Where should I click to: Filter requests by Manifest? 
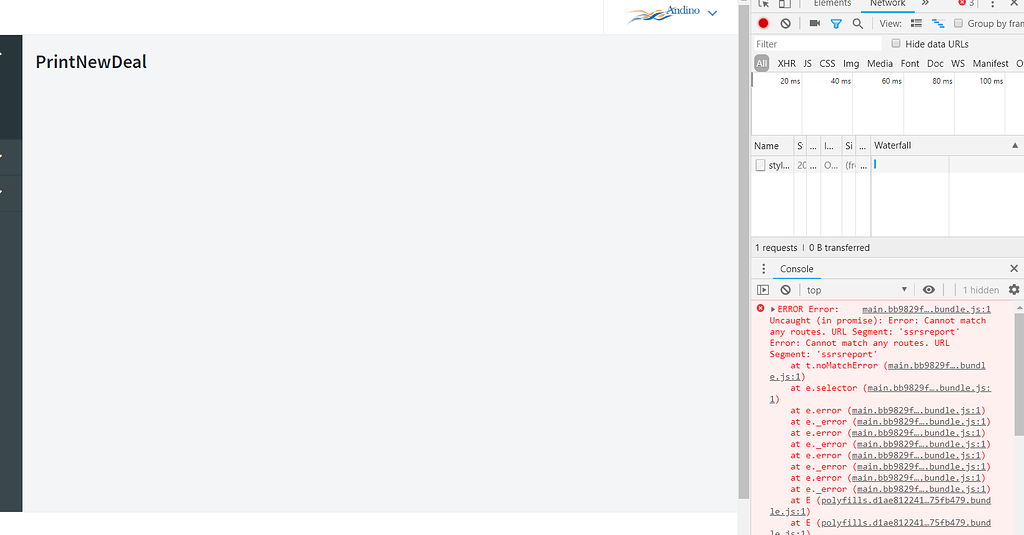coord(991,63)
